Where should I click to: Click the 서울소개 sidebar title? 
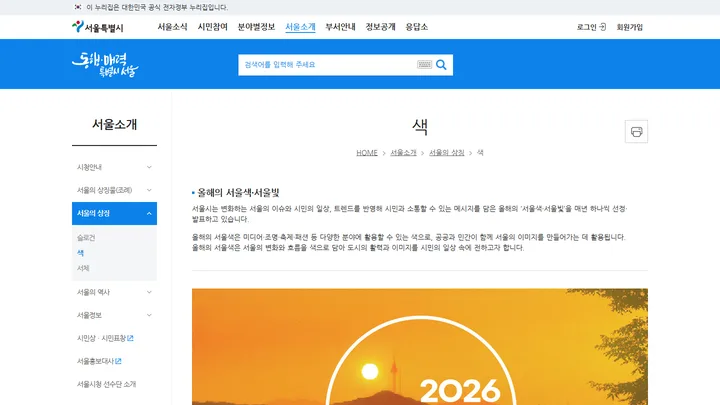tap(114, 124)
